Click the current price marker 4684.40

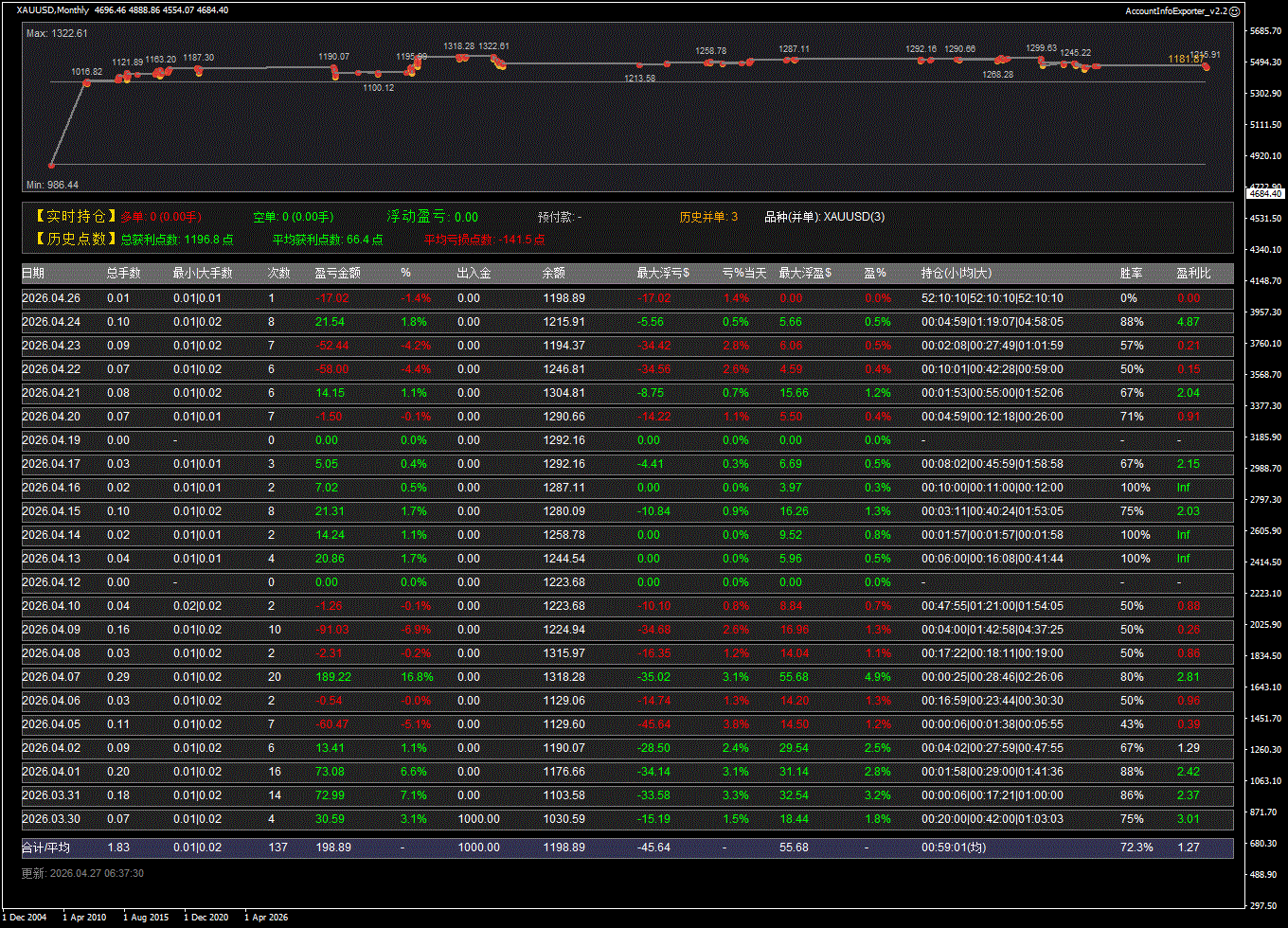pos(1265,193)
